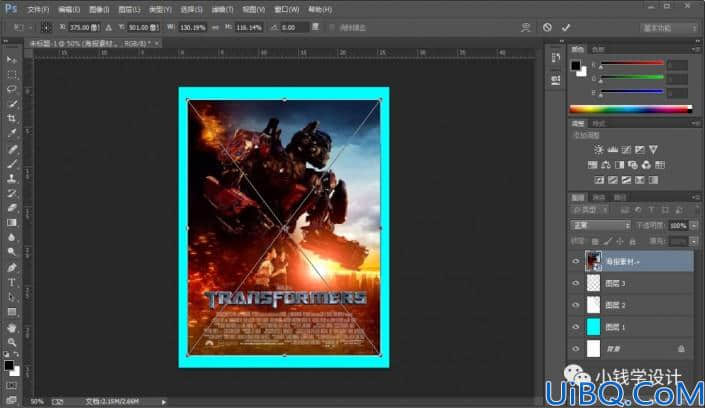Add a Black & White adjustment

tap(620, 165)
